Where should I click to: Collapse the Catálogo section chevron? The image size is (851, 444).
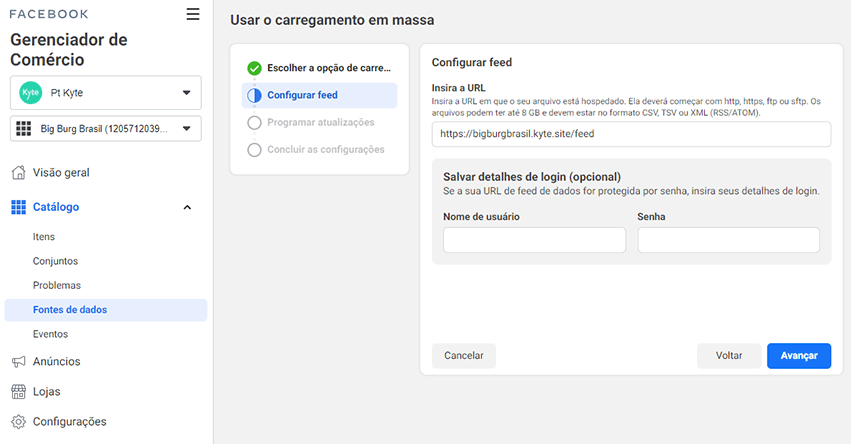point(187,207)
